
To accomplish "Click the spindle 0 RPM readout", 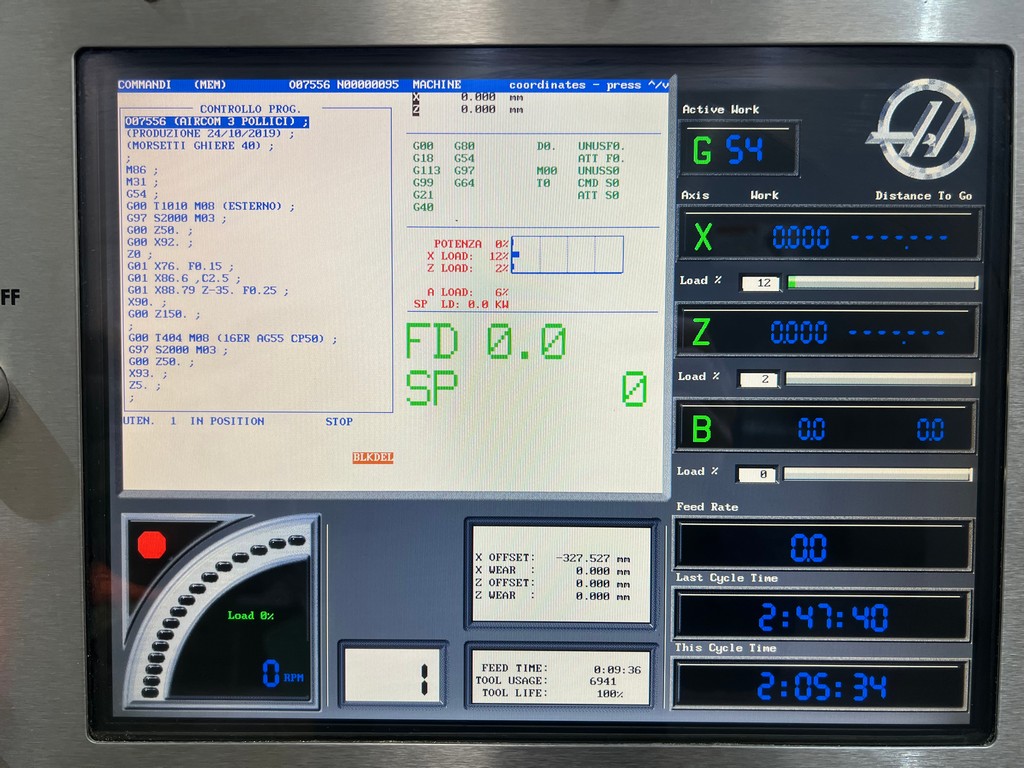I will point(283,673).
